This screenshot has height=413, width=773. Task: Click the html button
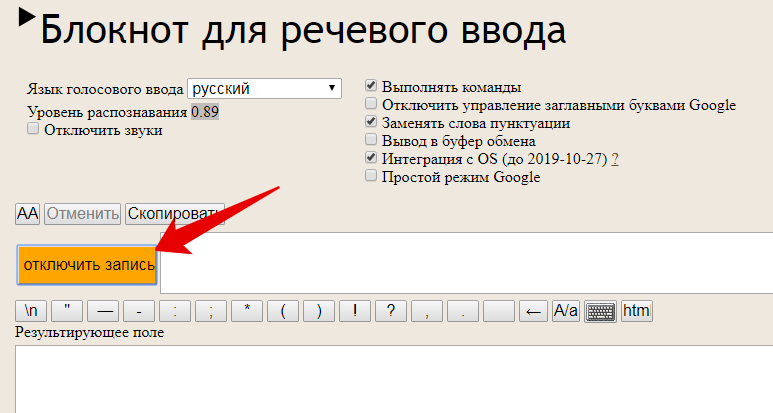click(x=637, y=311)
